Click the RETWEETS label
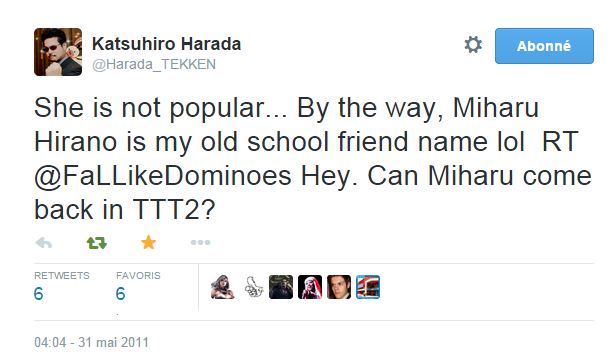This screenshot has height=360, width=614. click(x=62, y=276)
